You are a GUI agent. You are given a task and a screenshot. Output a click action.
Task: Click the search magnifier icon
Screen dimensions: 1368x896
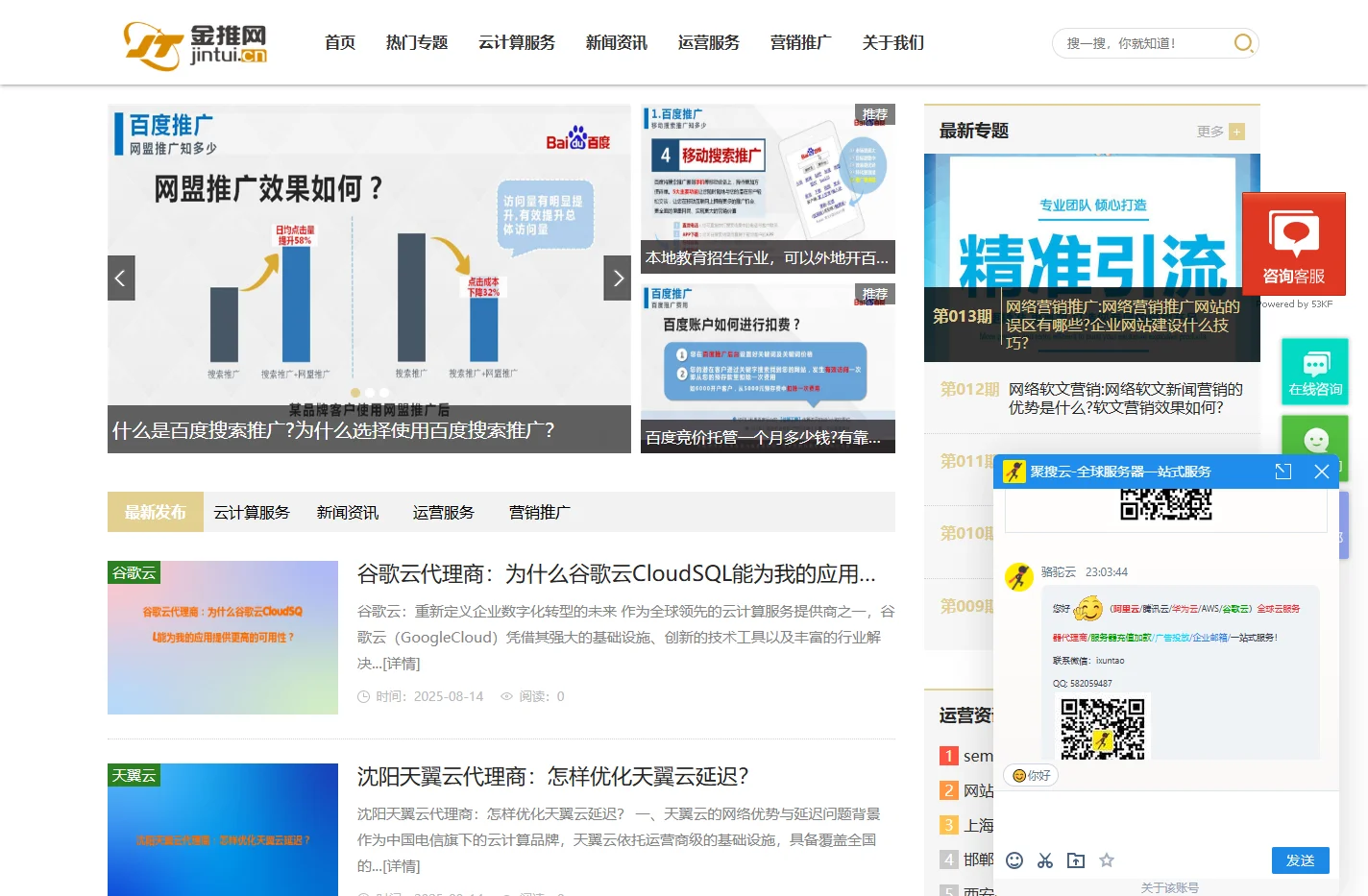click(x=1243, y=43)
